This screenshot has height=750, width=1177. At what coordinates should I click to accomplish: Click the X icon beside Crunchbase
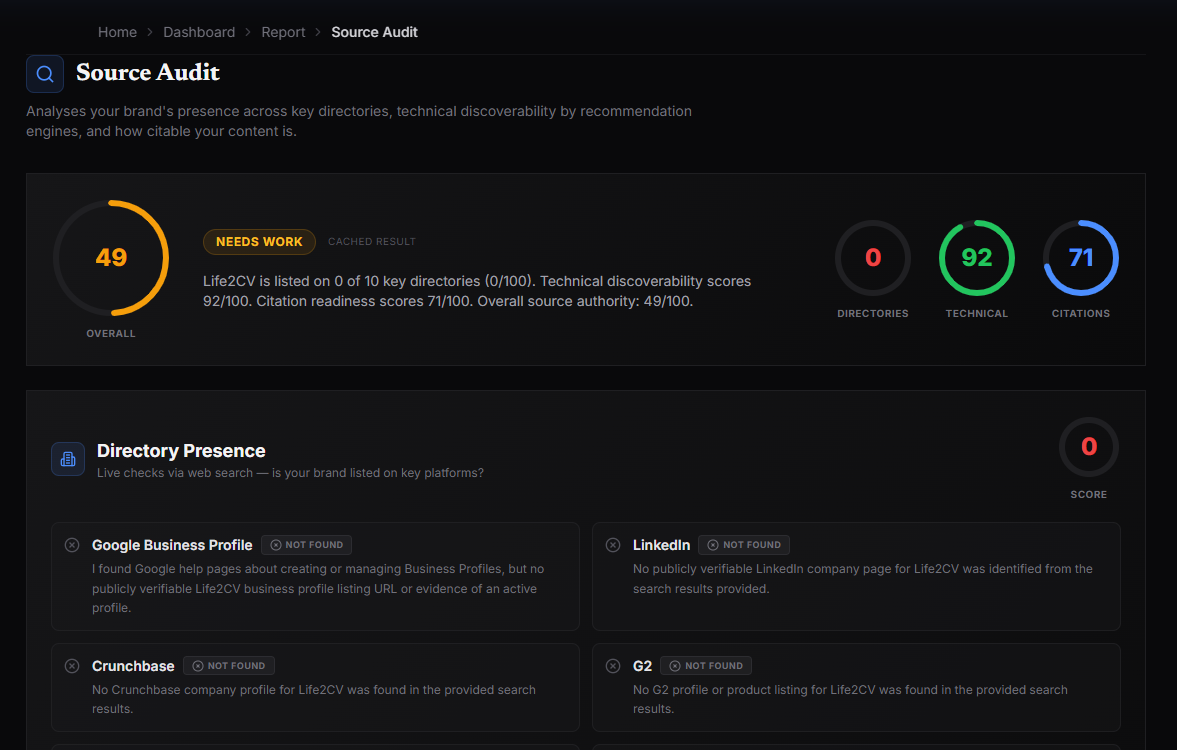pos(72,666)
